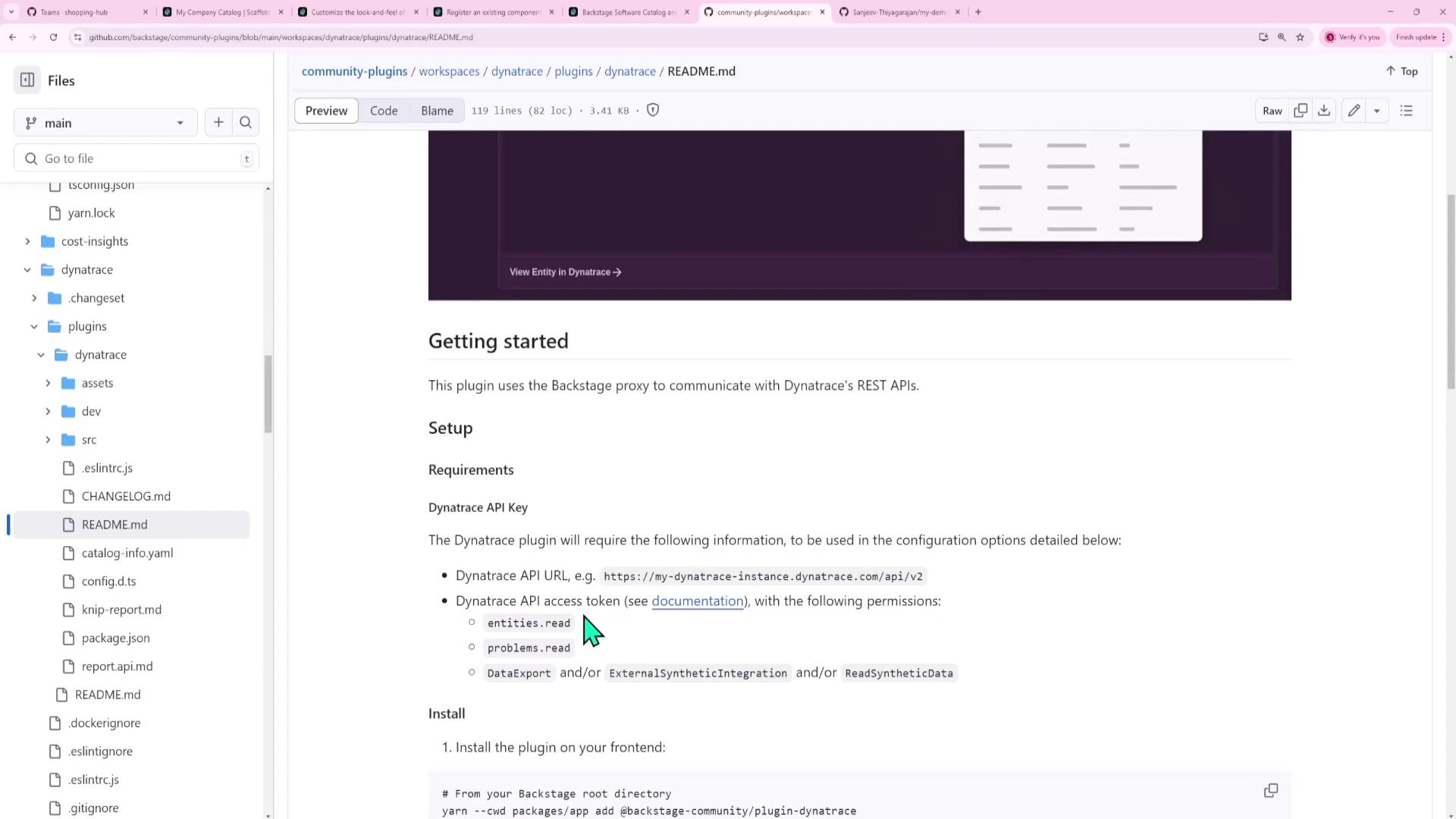Bookmark this page with star icon

coord(1300,37)
